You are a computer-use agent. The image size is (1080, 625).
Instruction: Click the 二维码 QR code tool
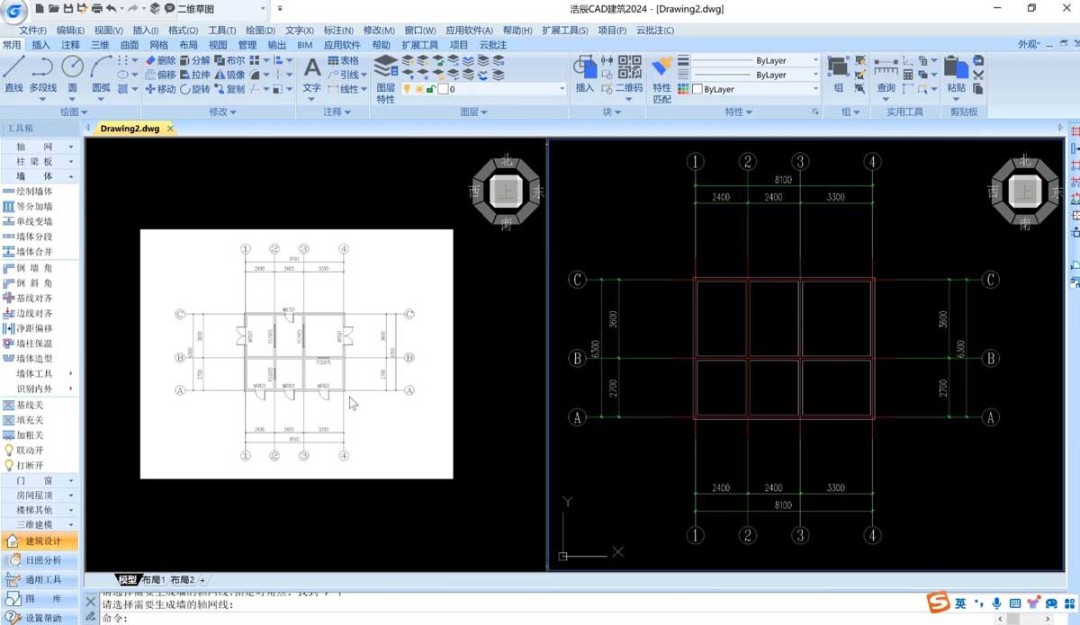[x=629, y=73]
